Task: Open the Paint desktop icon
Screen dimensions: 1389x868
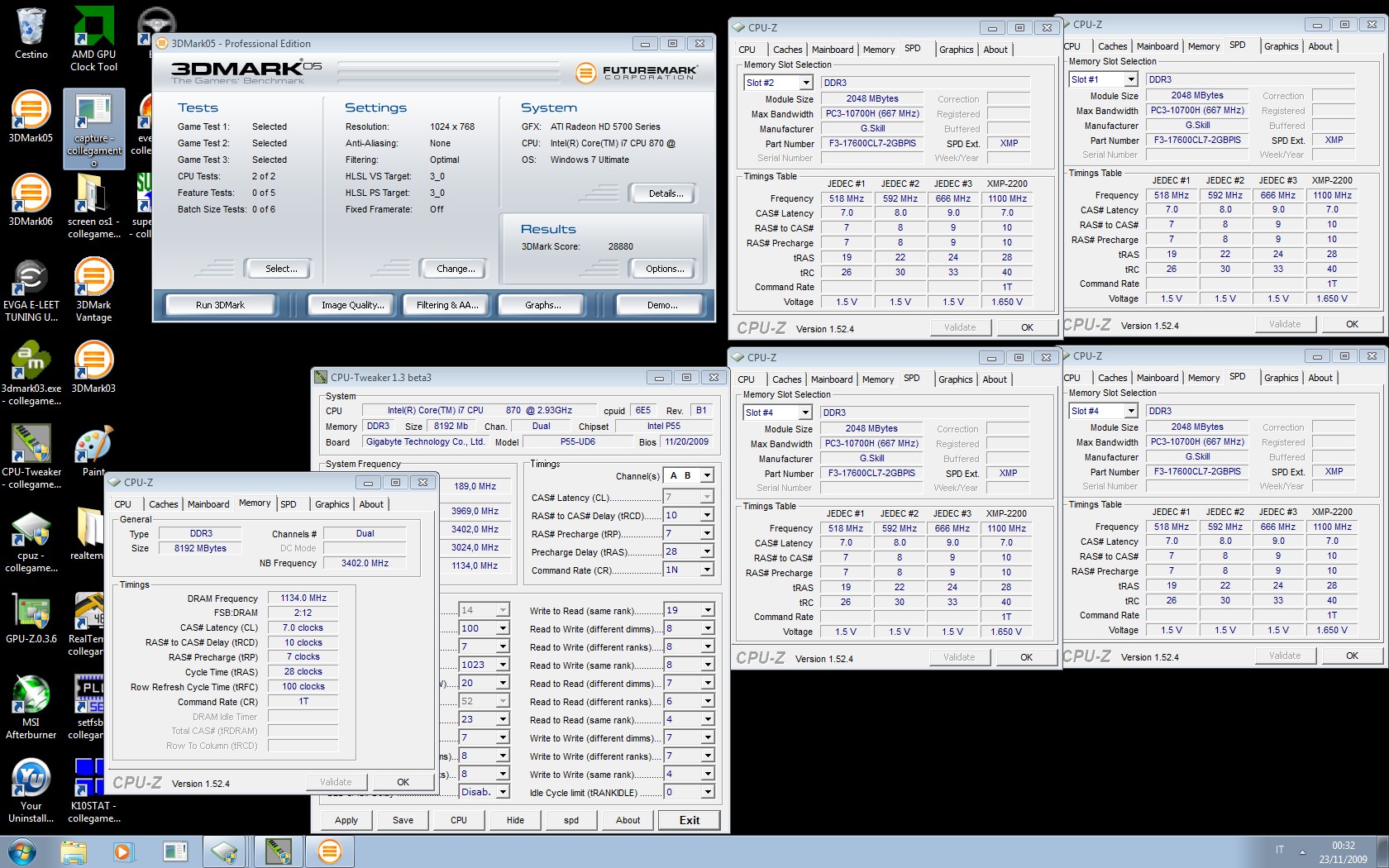Action: pos(93,451)
